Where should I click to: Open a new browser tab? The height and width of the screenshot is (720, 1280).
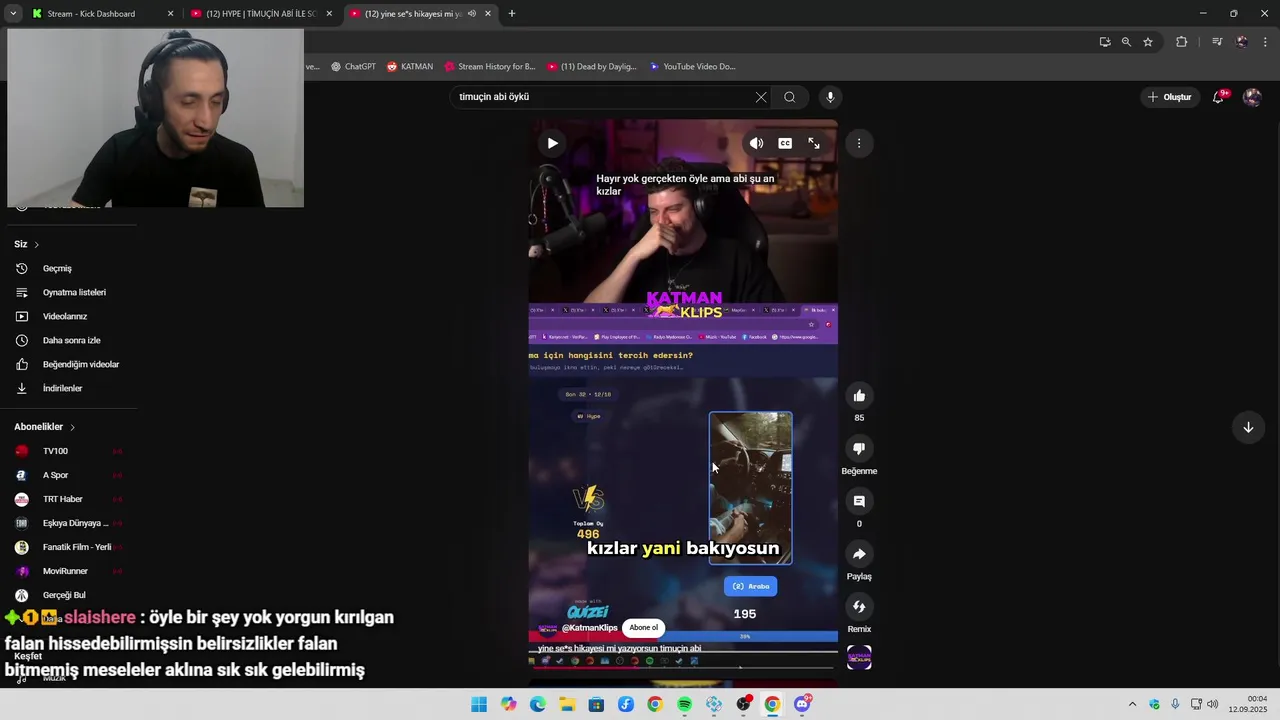512,14
